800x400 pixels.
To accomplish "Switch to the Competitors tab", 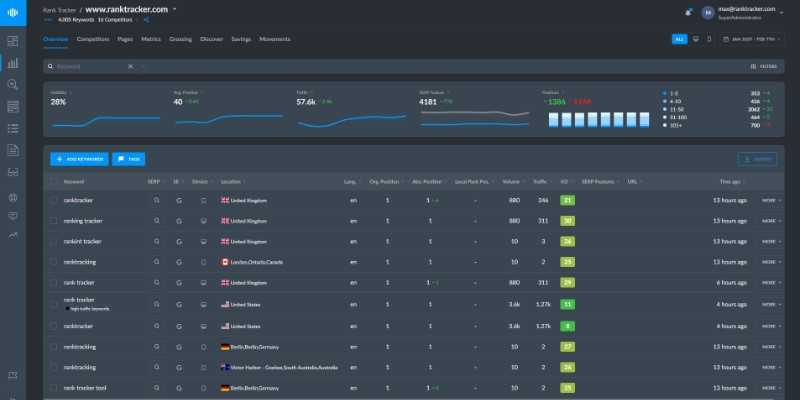I will [x=93, y=39].
